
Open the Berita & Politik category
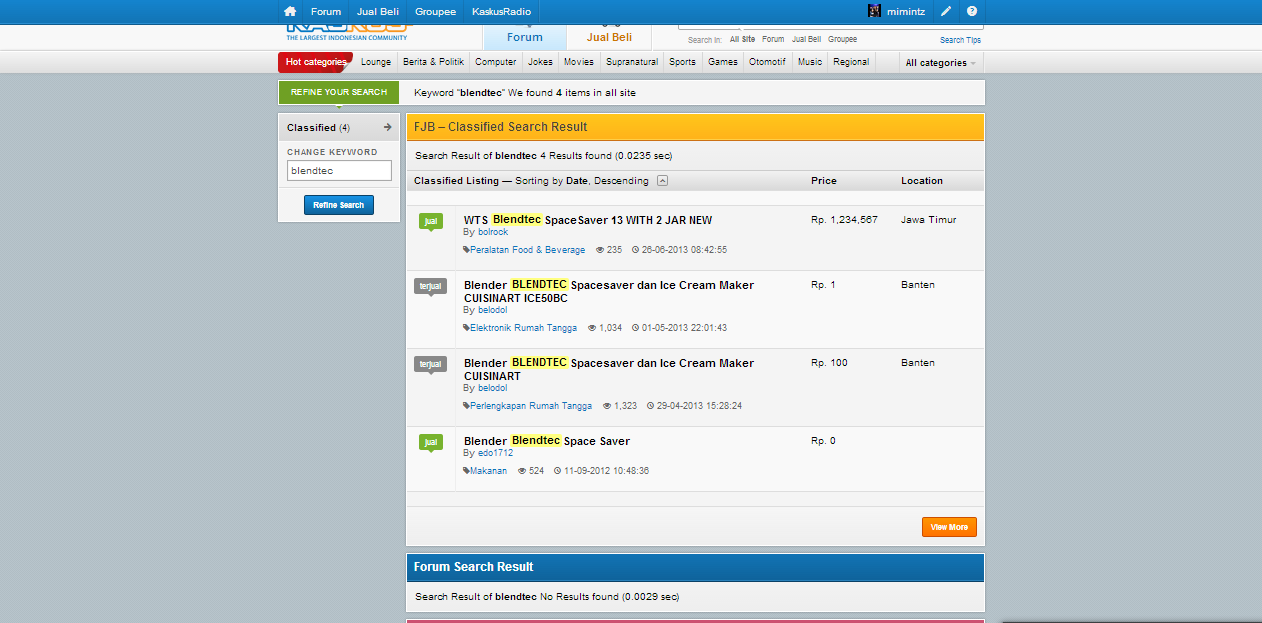[433, 62]
